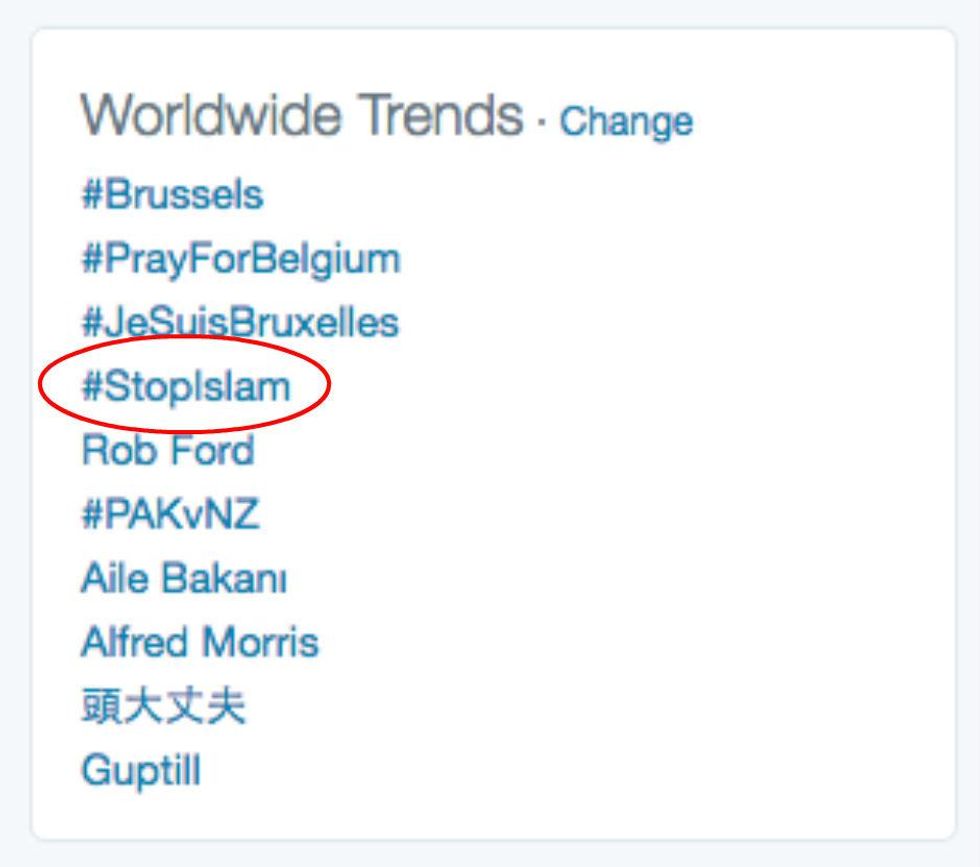Click the word Worldwide in the heading
This screenshot has width=980, height=867.
click(211, 115)
